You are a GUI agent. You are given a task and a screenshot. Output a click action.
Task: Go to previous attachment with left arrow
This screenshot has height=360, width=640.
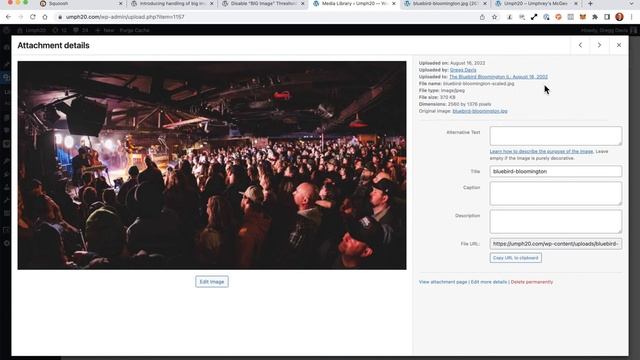point(580,45)
